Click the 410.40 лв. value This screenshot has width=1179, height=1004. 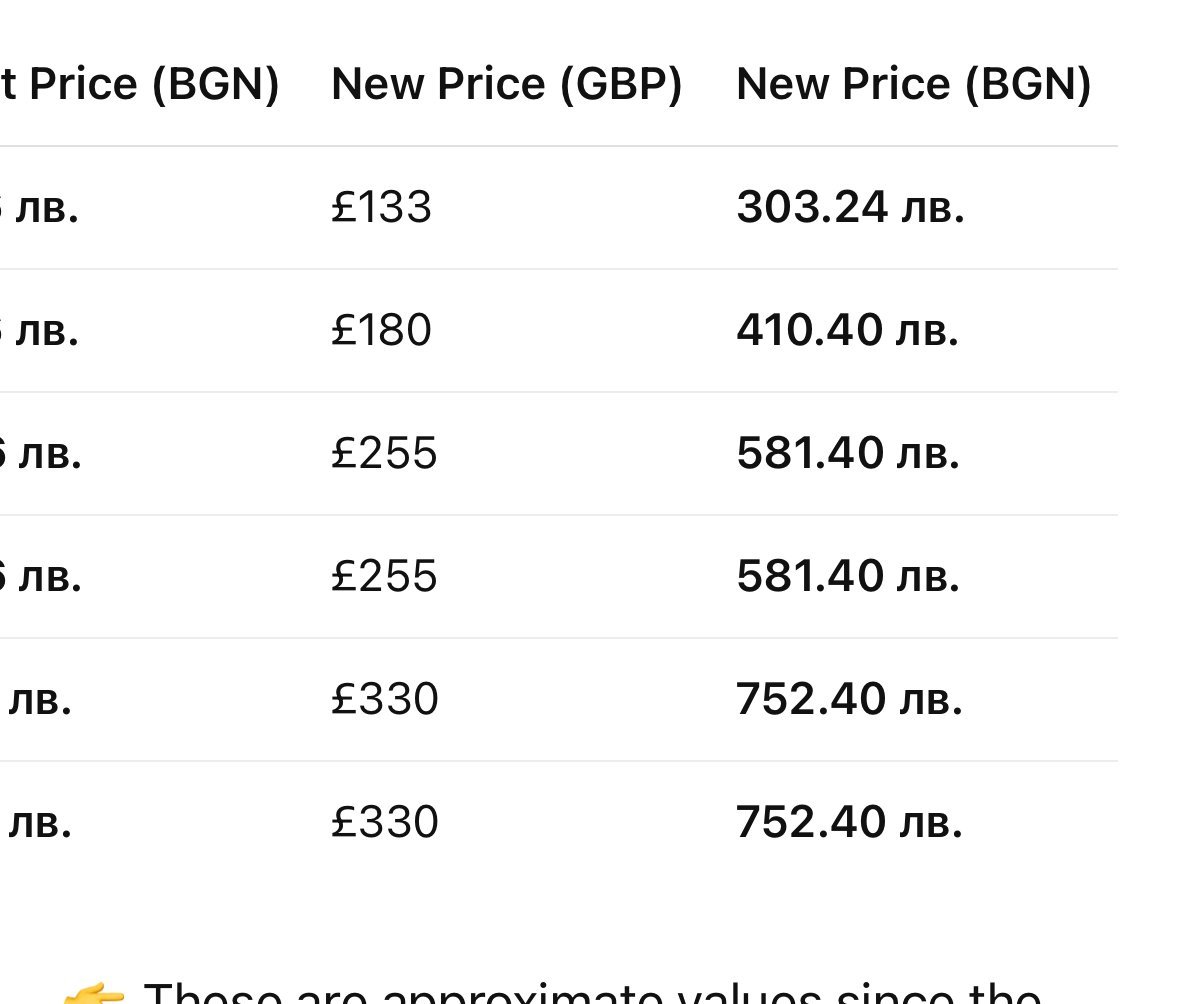click(x=848, y=330)
